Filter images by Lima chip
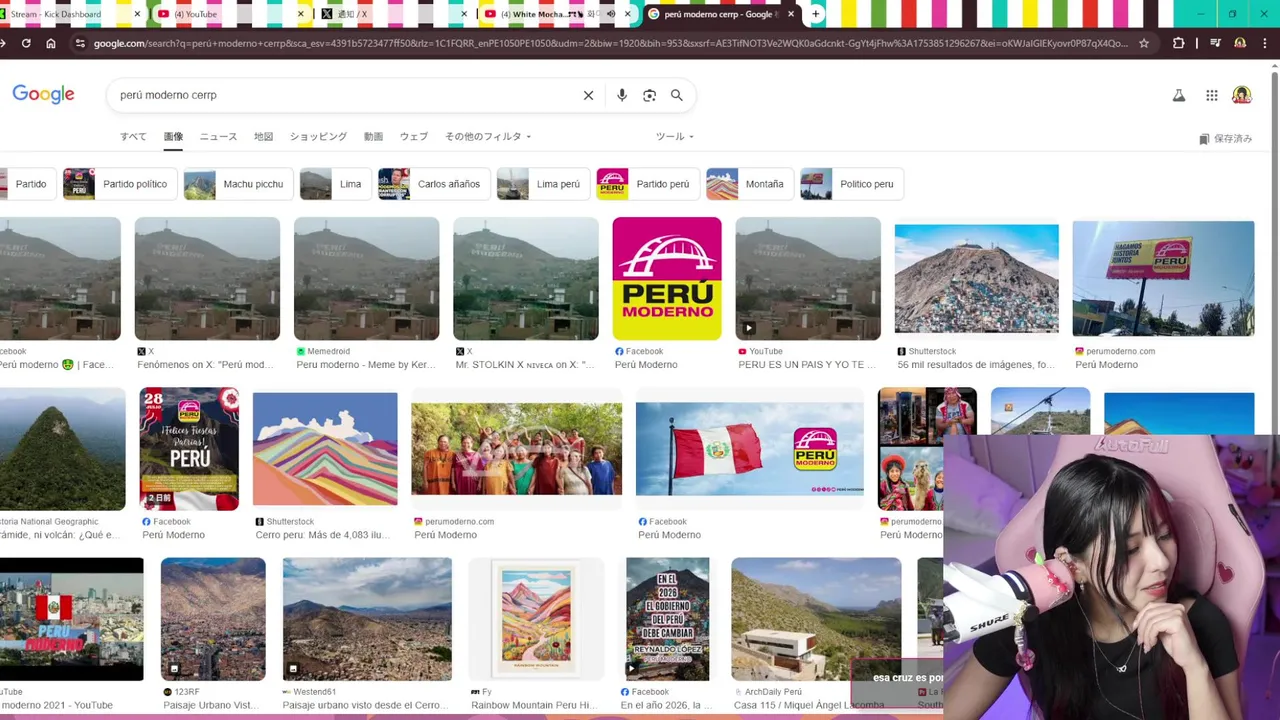Viewport: 1280px width, 720px height. tap(335, 184)
